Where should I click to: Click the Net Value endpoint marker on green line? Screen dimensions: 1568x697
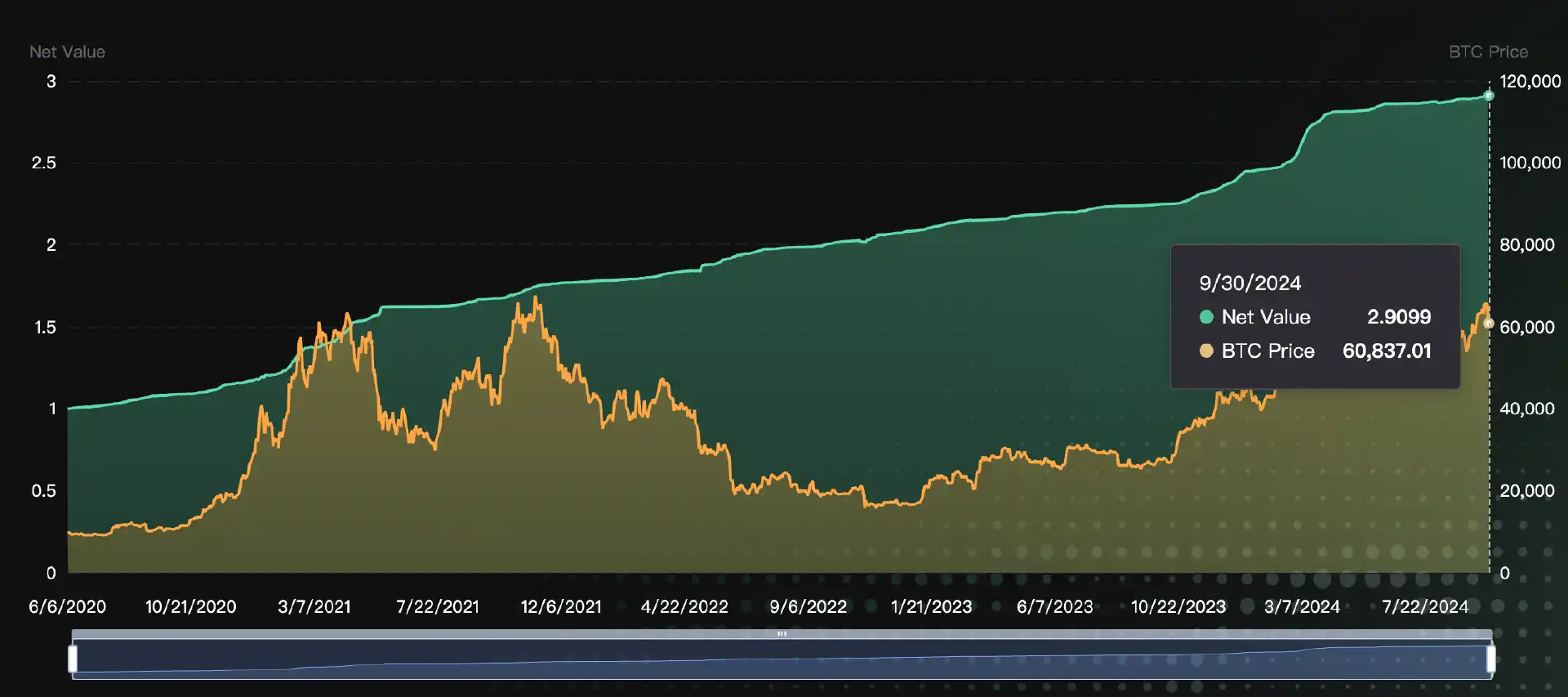pyautogui.click(x=1489, y=96)
